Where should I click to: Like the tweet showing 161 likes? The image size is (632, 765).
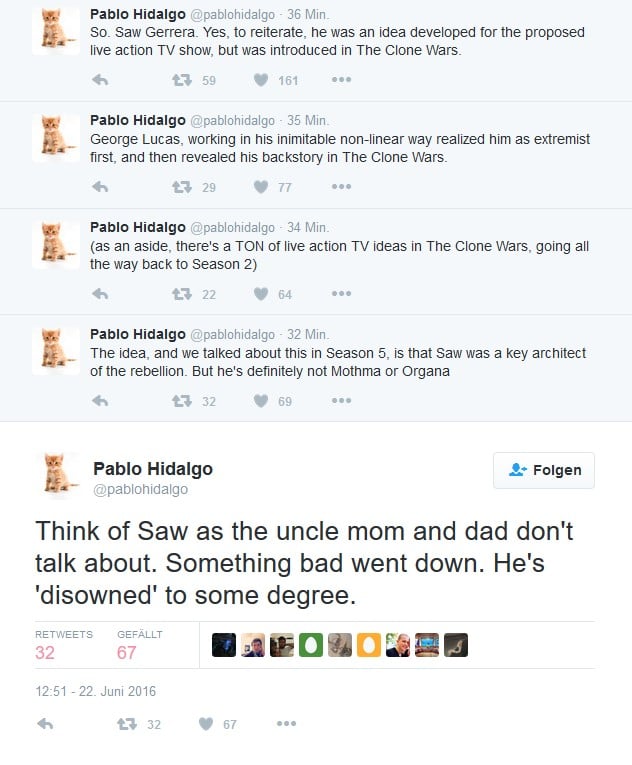(261, 80)
